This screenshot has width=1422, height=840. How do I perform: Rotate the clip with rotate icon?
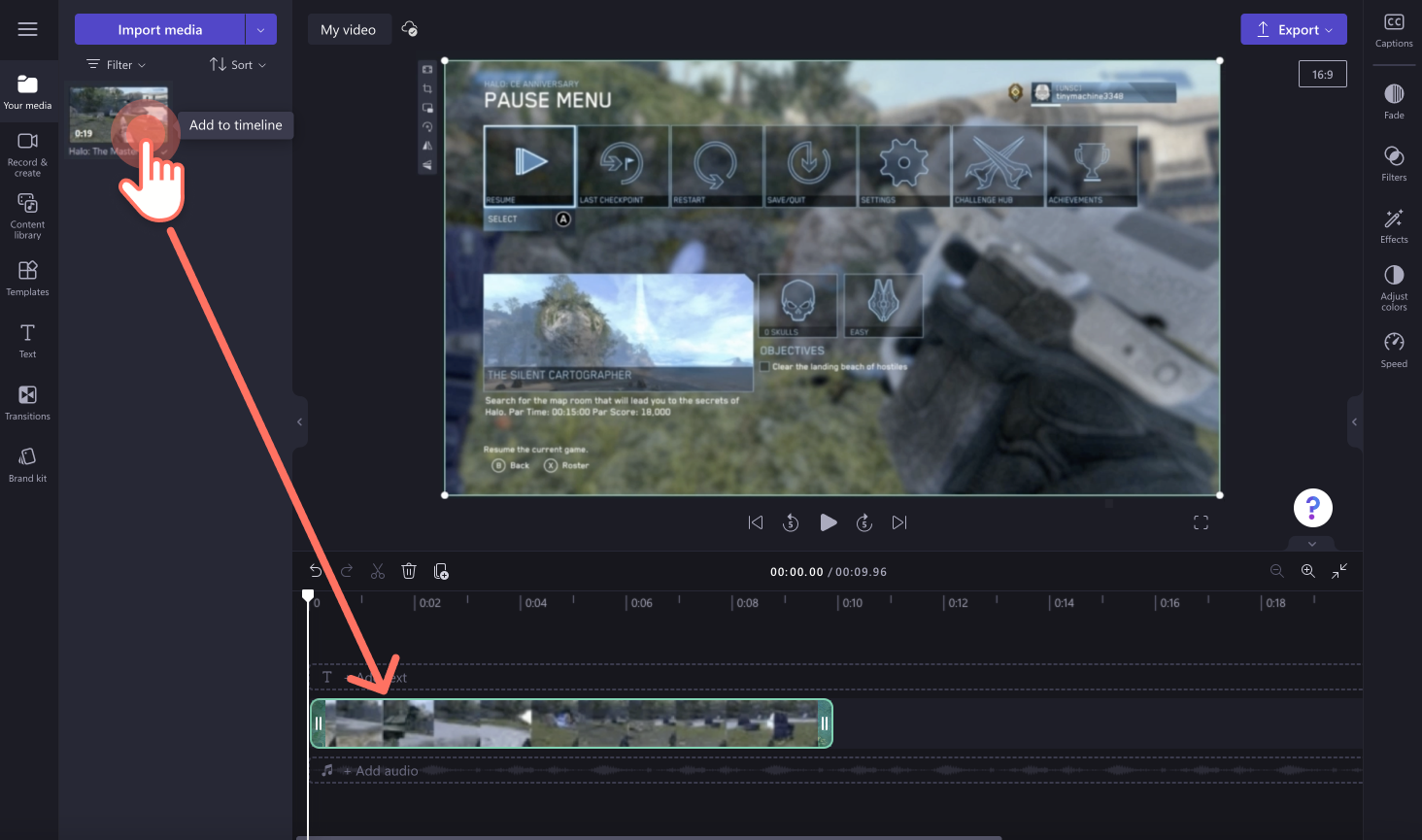[x=427, y=127]
